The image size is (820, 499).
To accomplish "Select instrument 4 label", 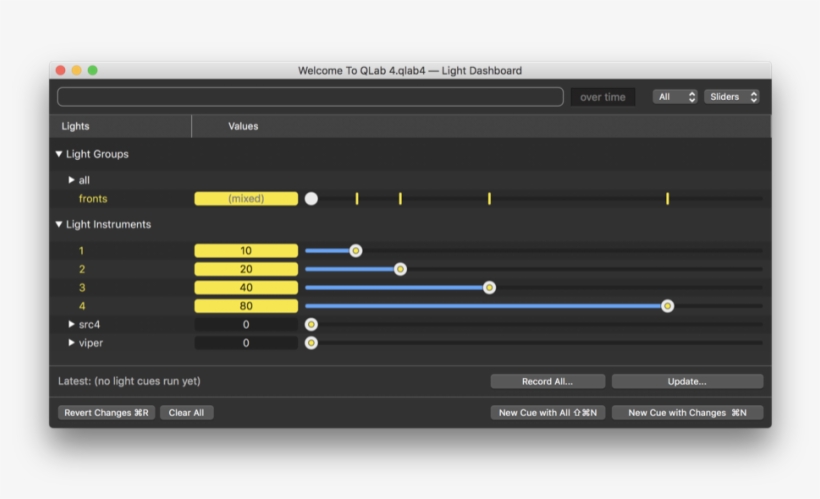I will point(82,305).
